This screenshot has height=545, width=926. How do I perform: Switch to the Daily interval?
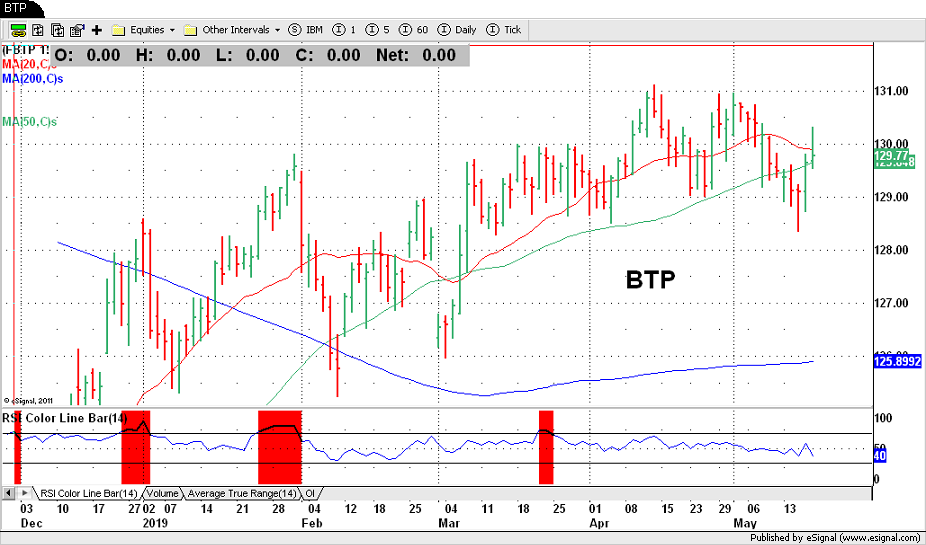pyautogui.click(x=457, y=30)
